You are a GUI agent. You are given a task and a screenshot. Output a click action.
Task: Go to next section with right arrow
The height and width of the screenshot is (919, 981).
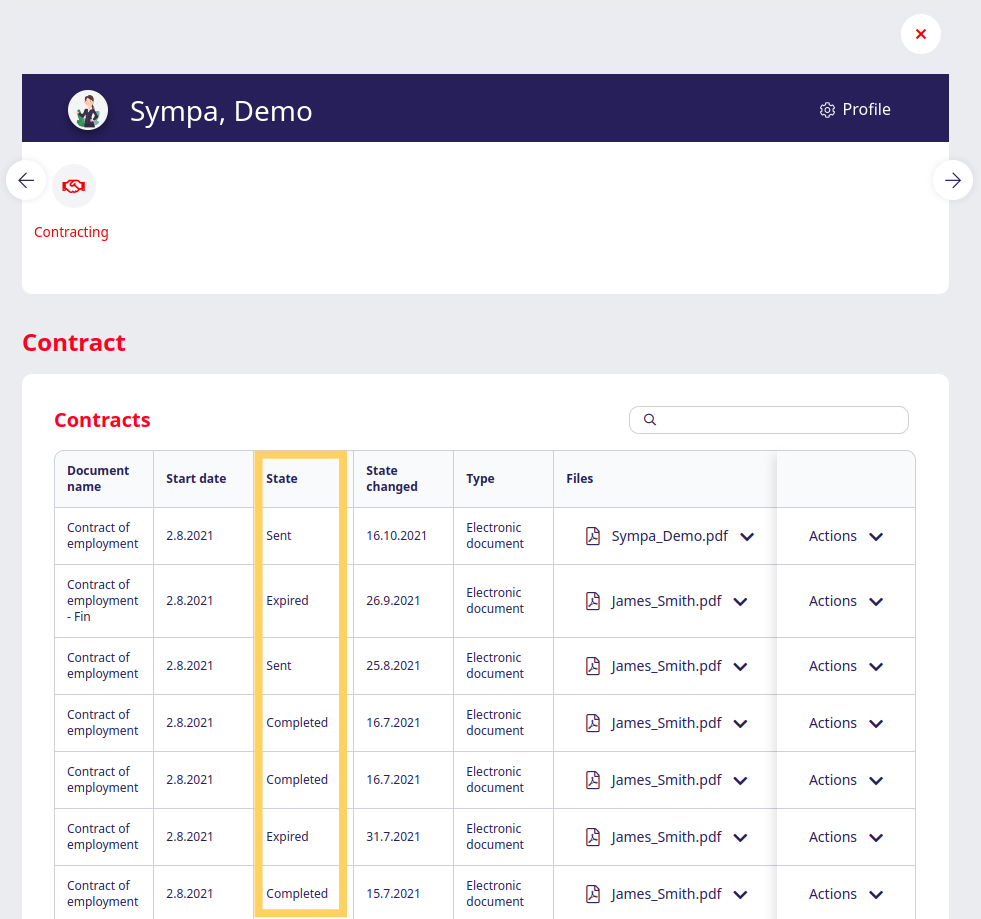(952, 181)
